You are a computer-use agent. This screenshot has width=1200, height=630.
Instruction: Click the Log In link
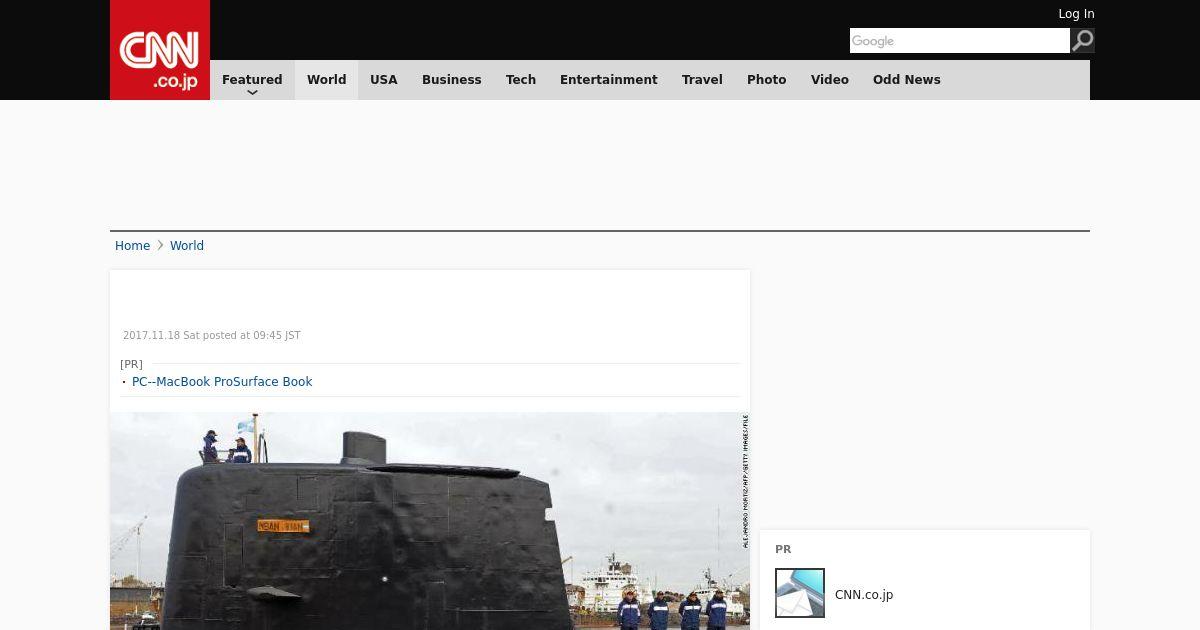click(1076, 14)
